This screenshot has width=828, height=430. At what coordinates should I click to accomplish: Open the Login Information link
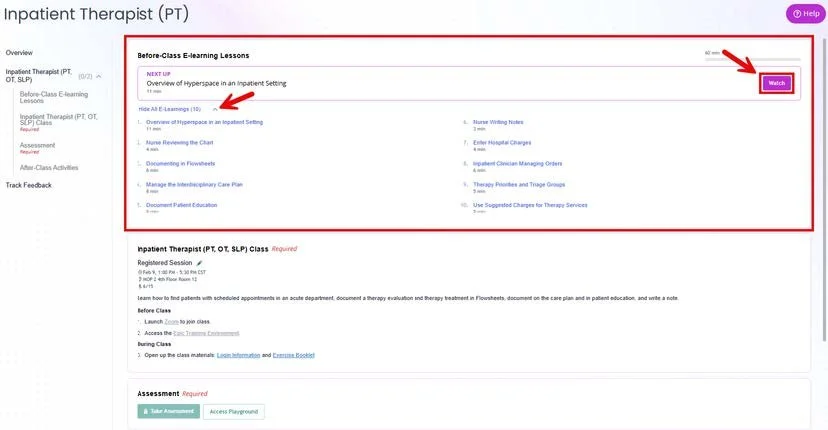(x=238, y=356)
